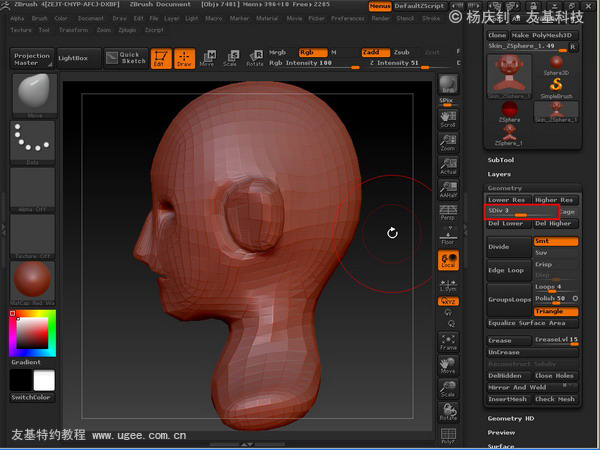600x450 pixels.
Task: Toggle the Floor grid
Action: click(x=448, y=236)
